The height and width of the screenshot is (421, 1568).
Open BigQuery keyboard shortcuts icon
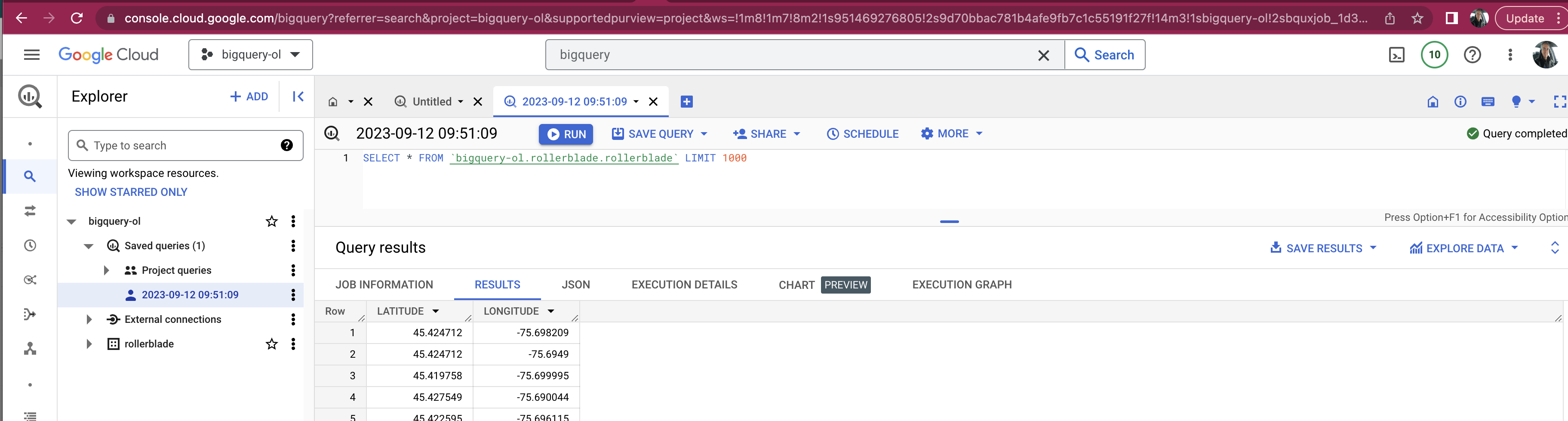1489,102
